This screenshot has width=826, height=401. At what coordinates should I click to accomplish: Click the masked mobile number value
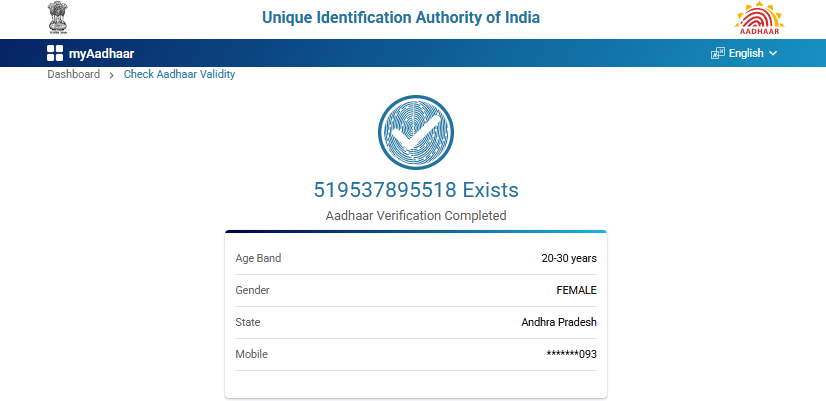pos(571,354)
